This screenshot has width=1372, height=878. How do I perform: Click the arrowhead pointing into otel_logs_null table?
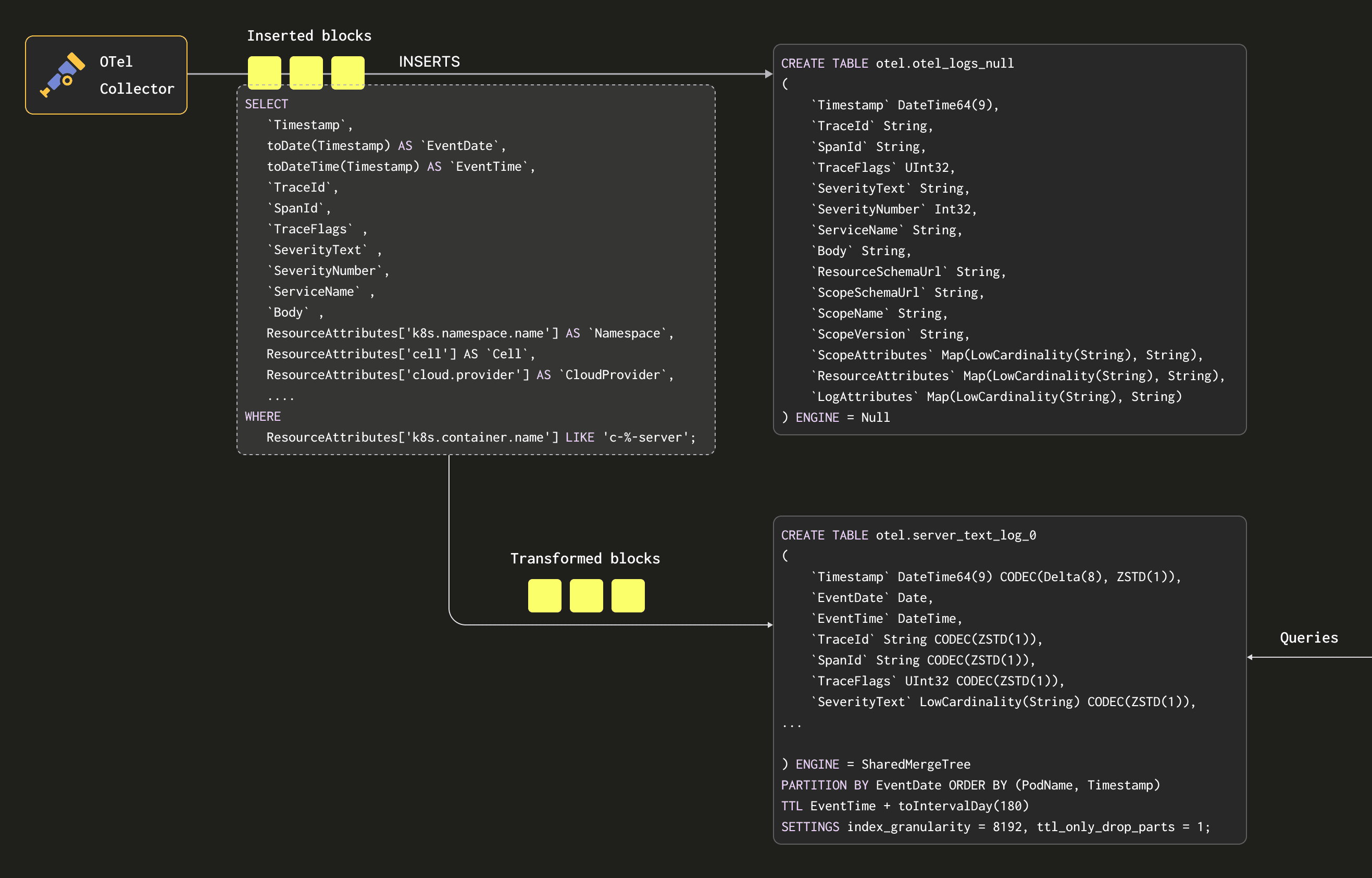pyautogui.click(x=769, y=74)
